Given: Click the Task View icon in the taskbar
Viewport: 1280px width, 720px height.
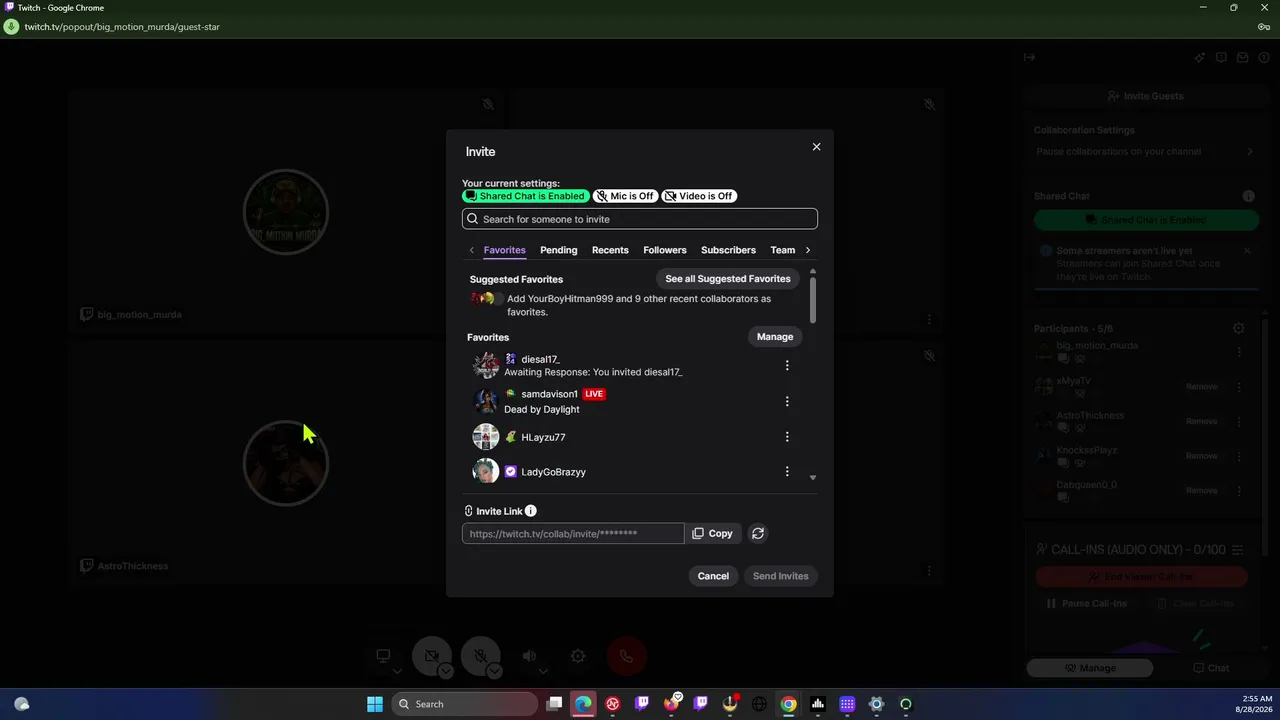Looking at the screenshot, I should point(555,704).
